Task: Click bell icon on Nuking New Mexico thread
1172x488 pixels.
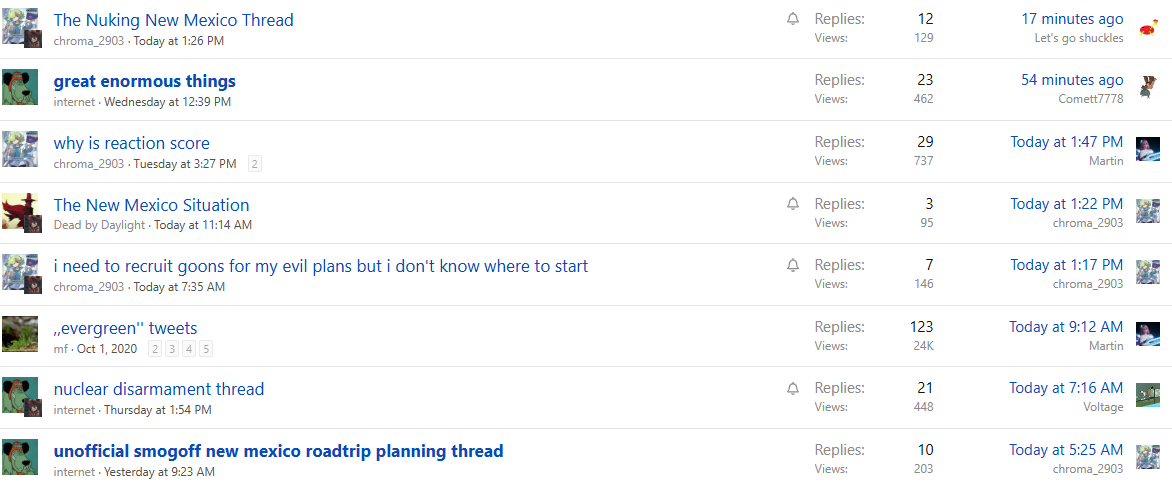Action: tap(793, 19)
